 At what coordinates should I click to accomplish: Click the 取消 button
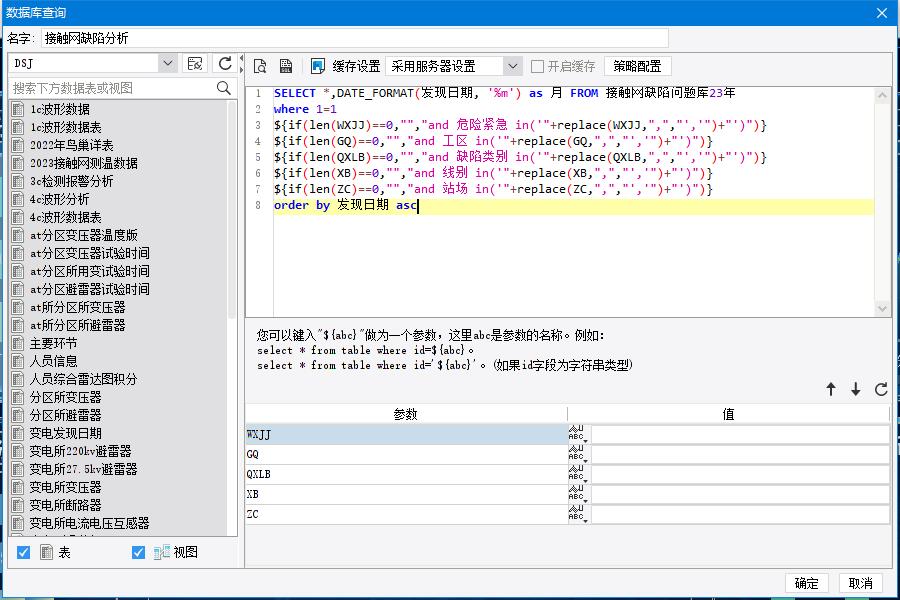(x=860, y=583)
